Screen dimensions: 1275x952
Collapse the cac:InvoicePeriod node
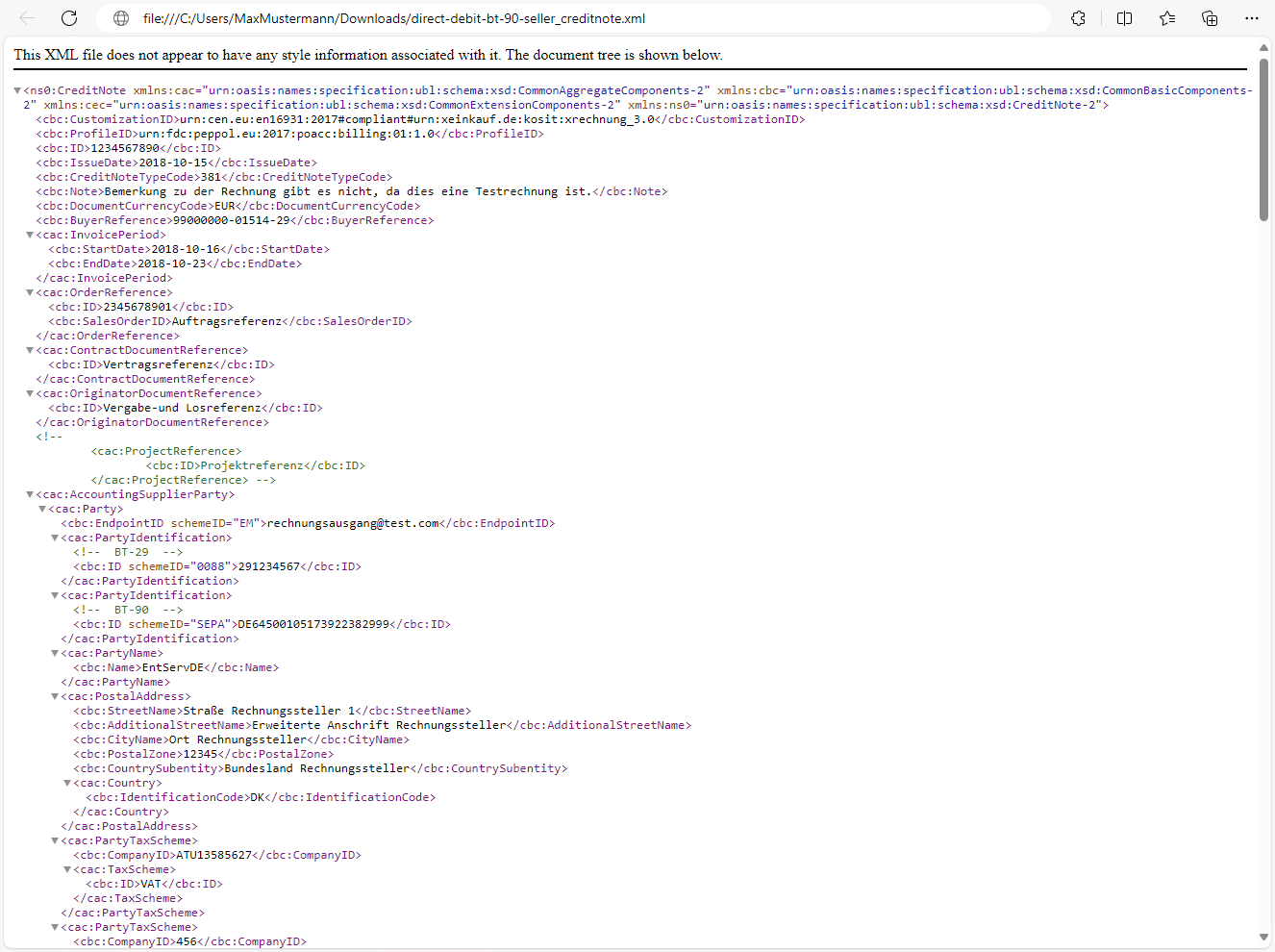(30, 235)
